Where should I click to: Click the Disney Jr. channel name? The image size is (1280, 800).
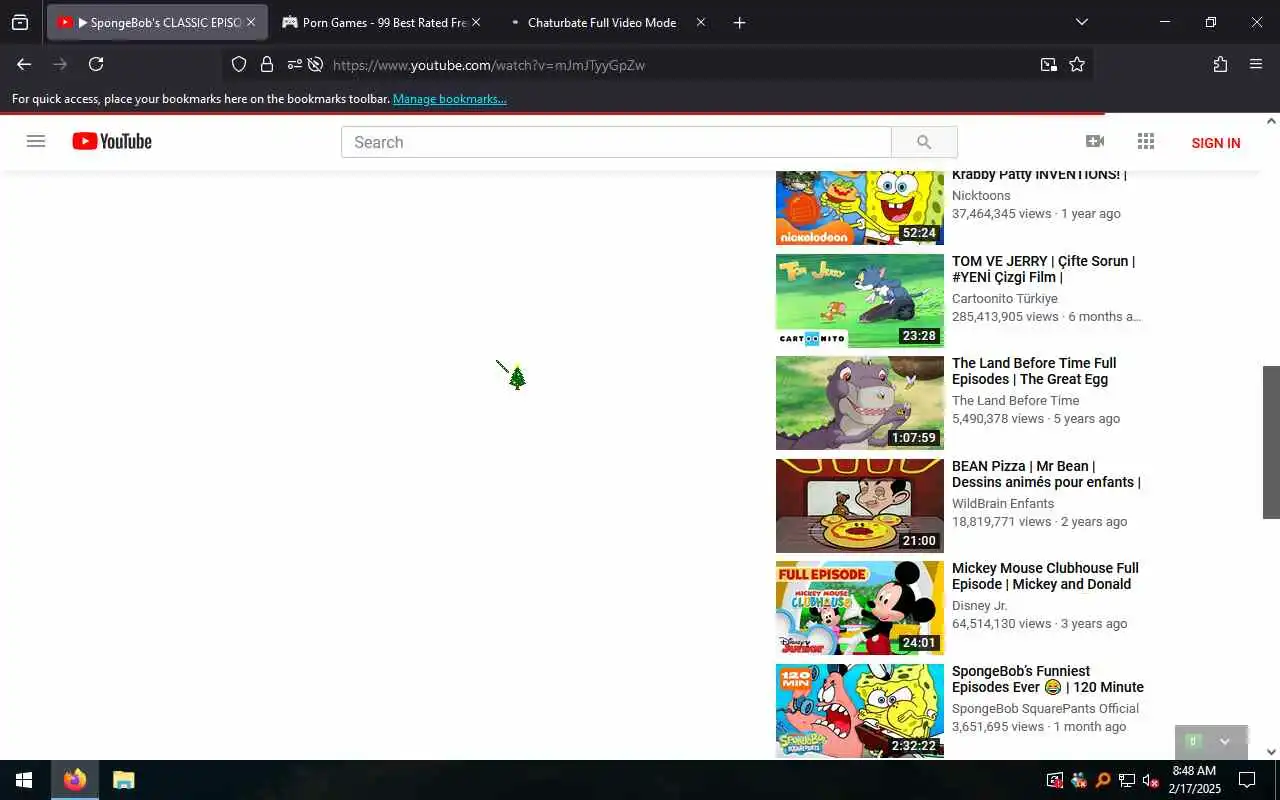pos(980,605)
